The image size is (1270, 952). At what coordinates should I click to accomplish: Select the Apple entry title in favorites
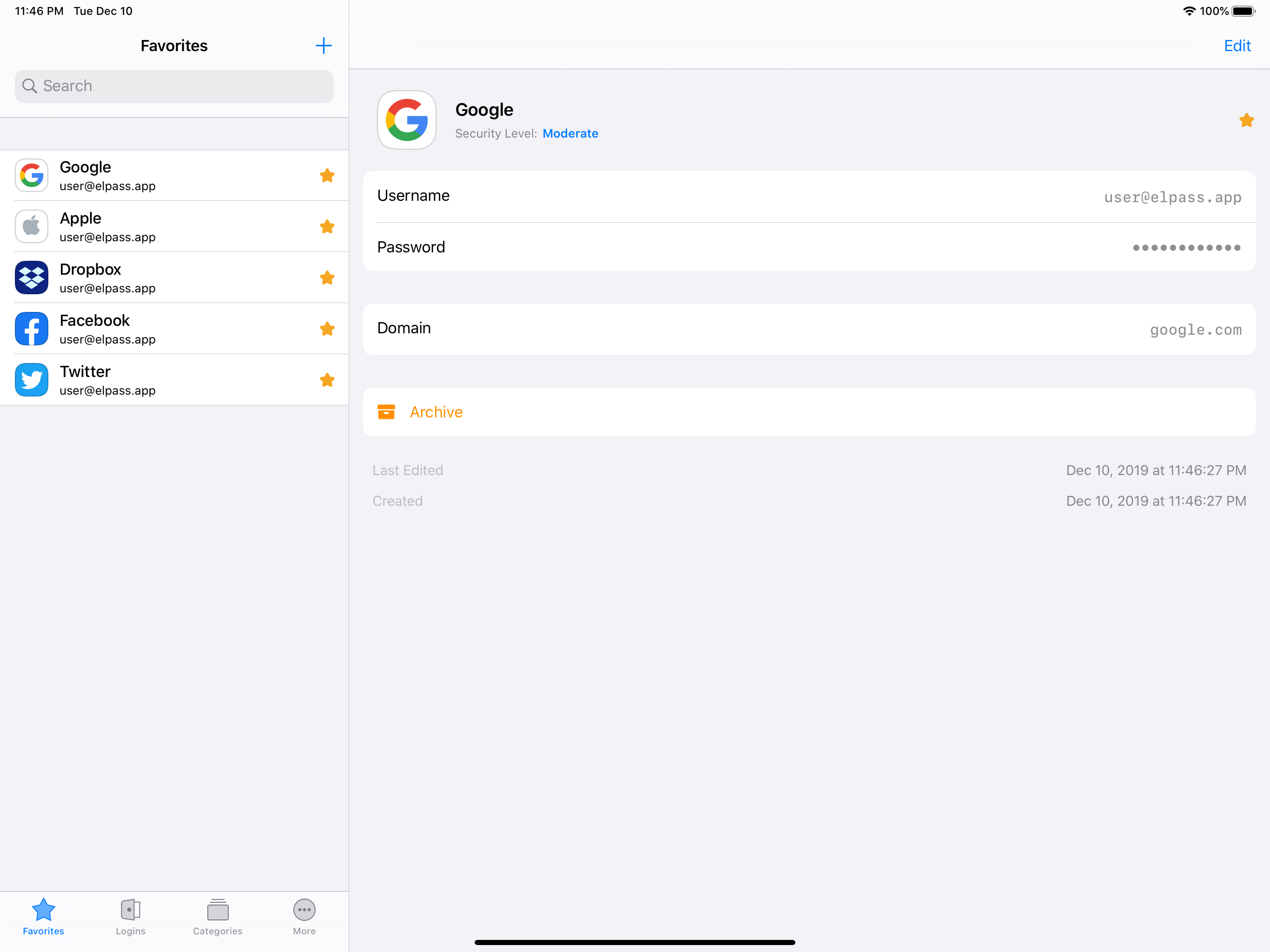pyautogui.click(x=80, y=218)
